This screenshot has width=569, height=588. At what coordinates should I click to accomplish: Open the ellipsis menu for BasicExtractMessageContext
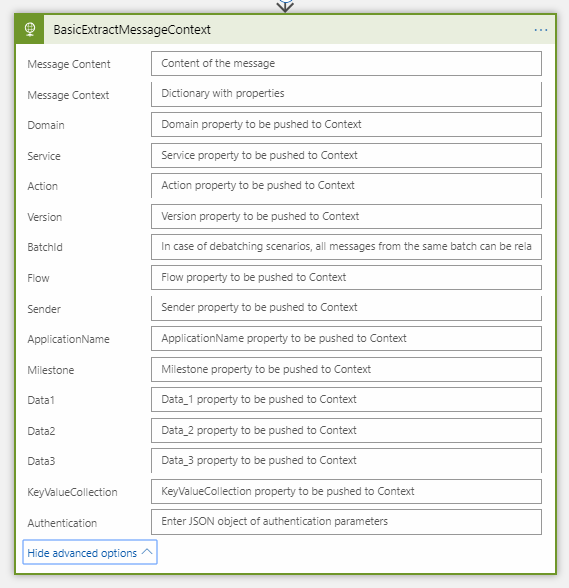pyautogui.click(x=540, y=30)
